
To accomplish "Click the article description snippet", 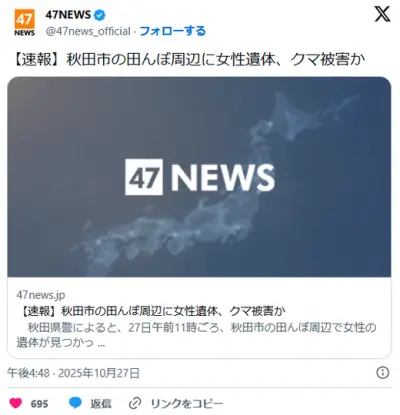I will click(196, 335).
